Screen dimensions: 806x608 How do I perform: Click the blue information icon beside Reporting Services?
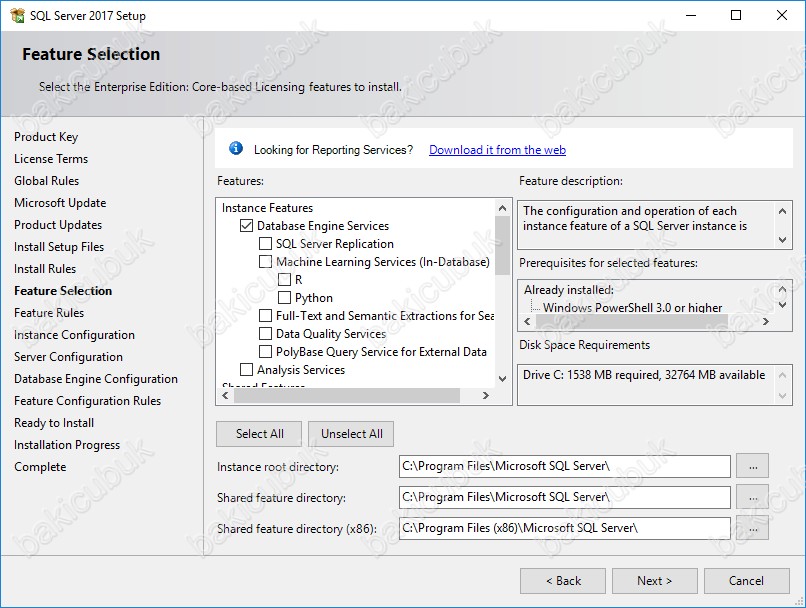click(236, 149)
